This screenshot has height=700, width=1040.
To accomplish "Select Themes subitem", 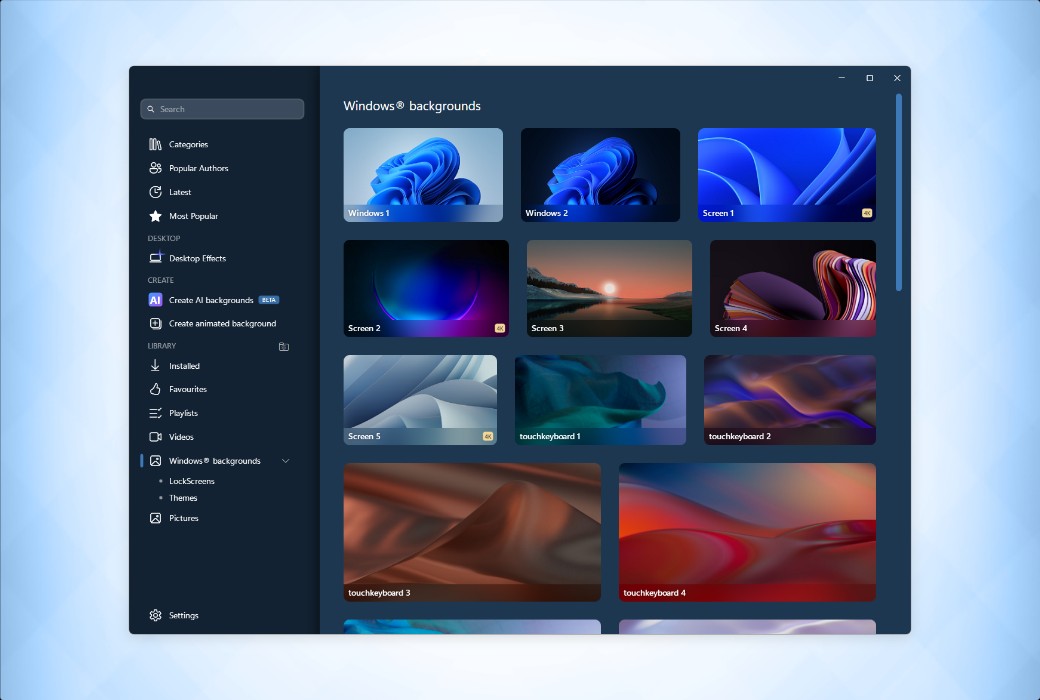I will point(183,498).
